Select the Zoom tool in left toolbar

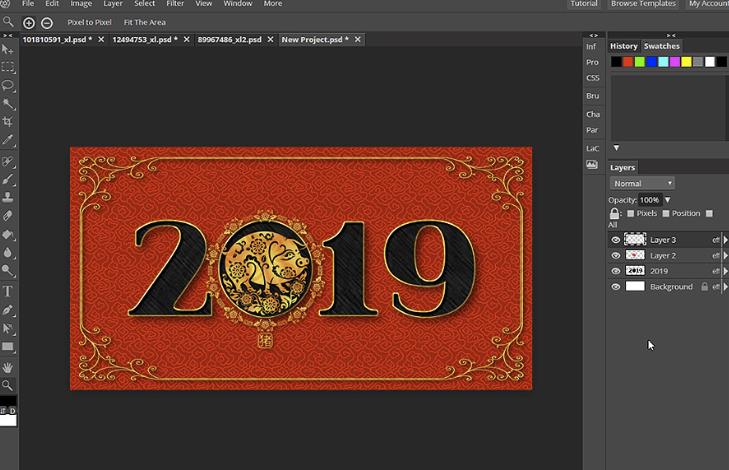[x=7, y=385]
